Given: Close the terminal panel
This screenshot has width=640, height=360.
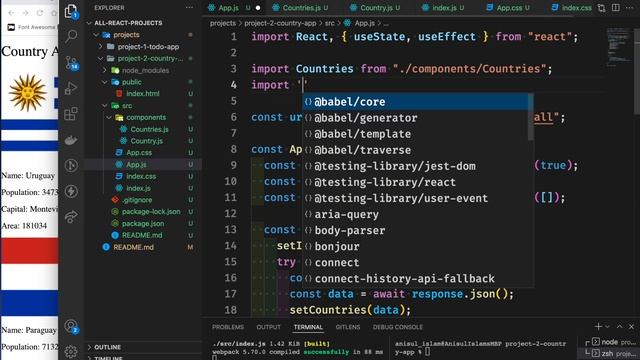Looking at the screenshot, I should [x=631, y=327].
